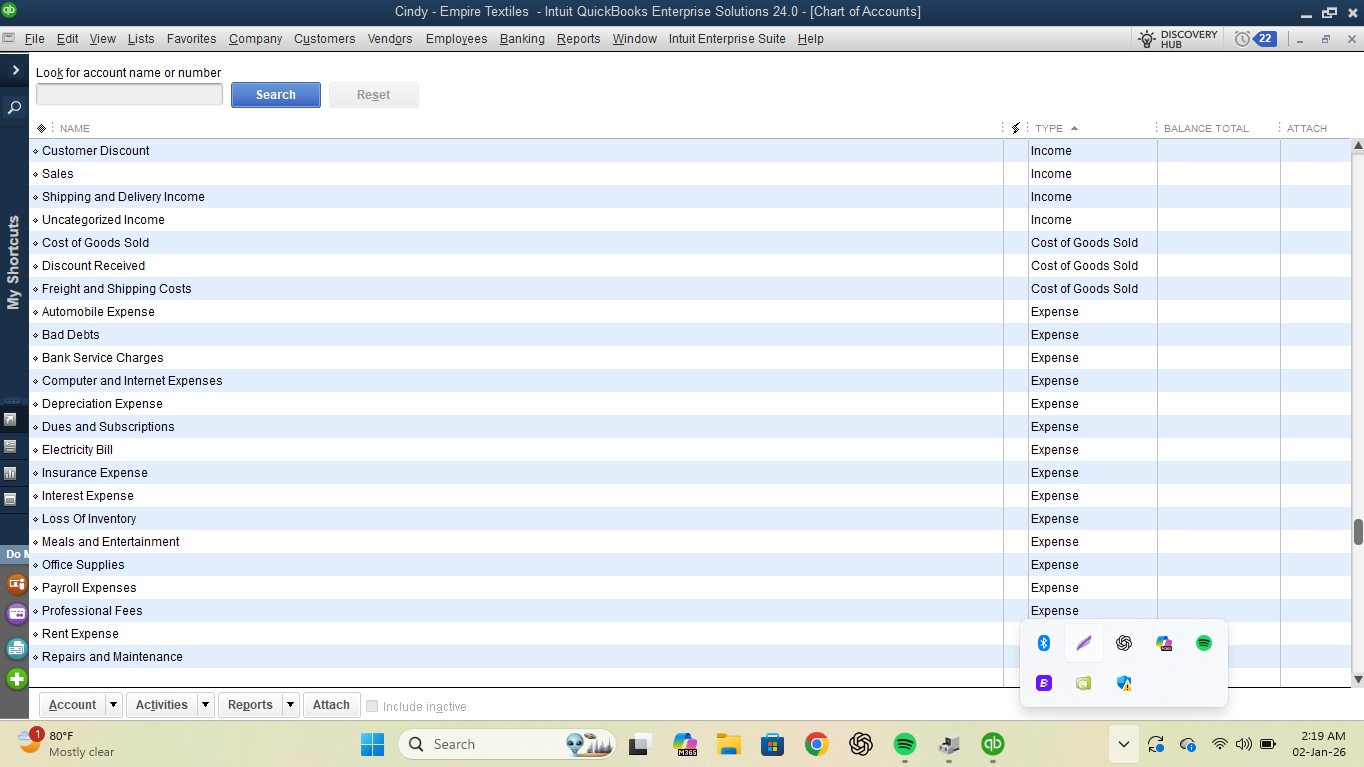This screenshot has height=767, width=1364.
Task: Click the Attach button
Action: pyautogui.click(x=331, y=705)
